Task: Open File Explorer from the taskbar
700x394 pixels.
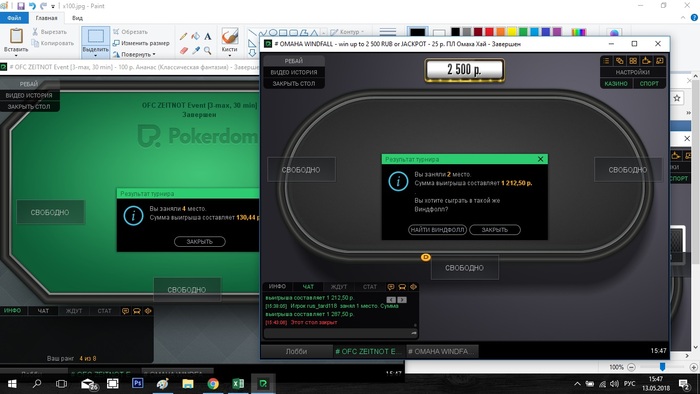Action: click(188, 383)
